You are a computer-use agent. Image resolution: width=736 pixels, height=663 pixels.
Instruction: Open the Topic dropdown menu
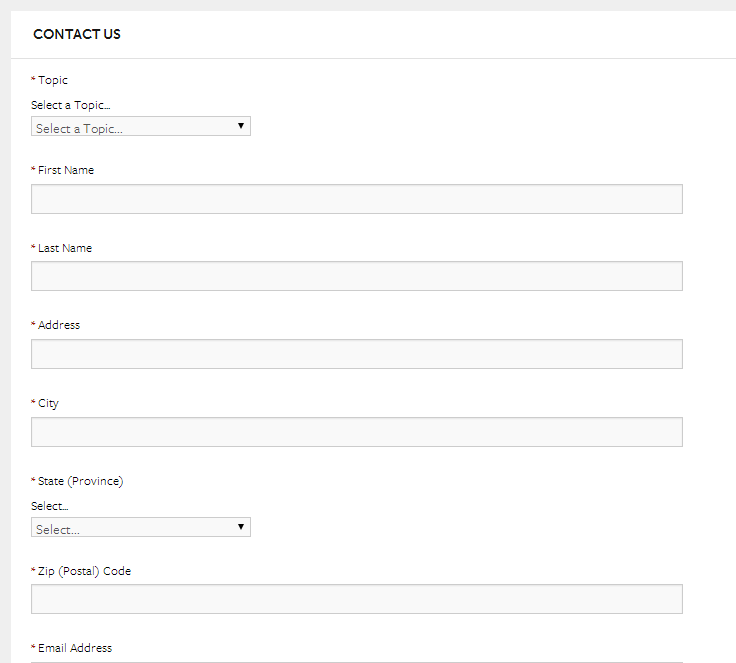pos(140,127)
